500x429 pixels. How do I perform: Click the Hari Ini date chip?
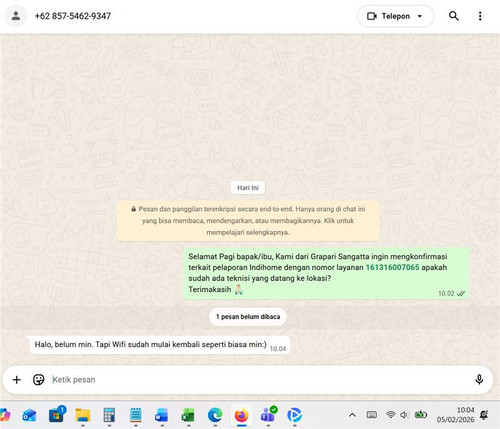tap(248, 188)
